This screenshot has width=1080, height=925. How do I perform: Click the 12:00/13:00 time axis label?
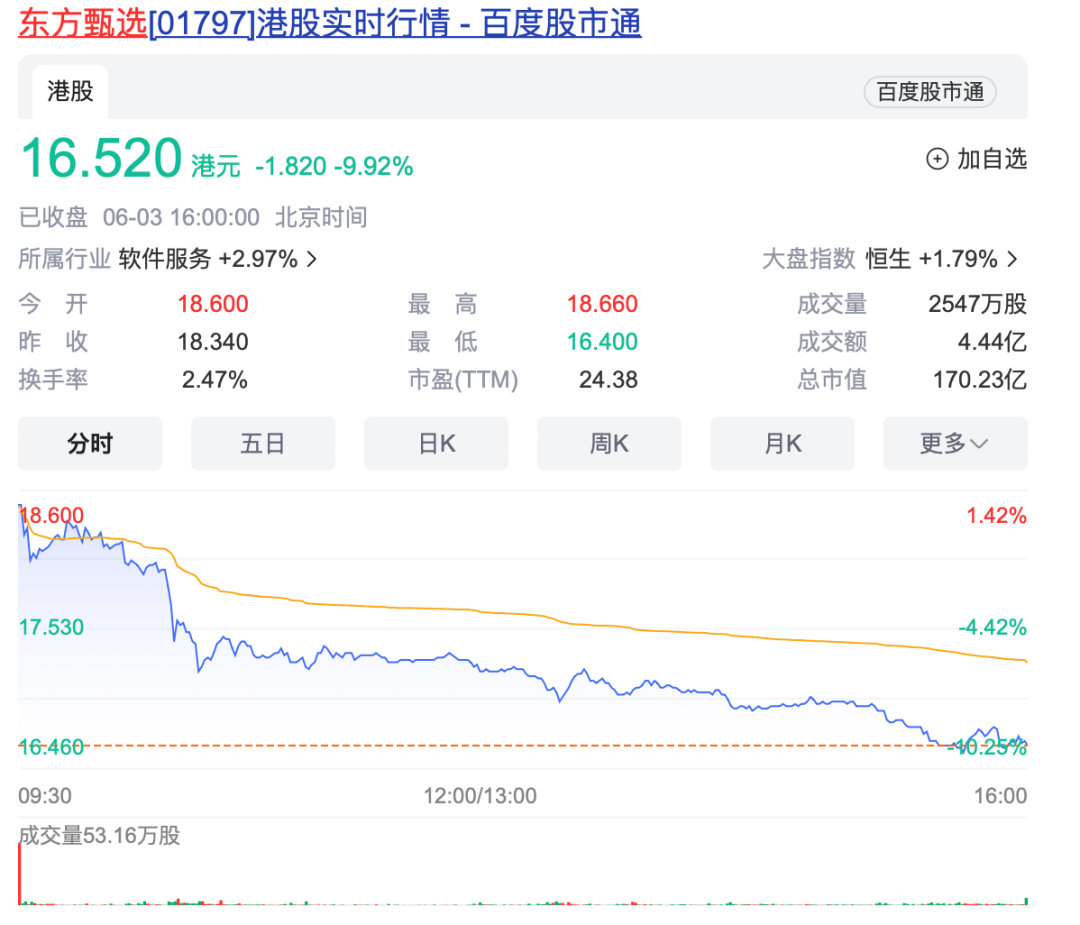coord(480,796)
